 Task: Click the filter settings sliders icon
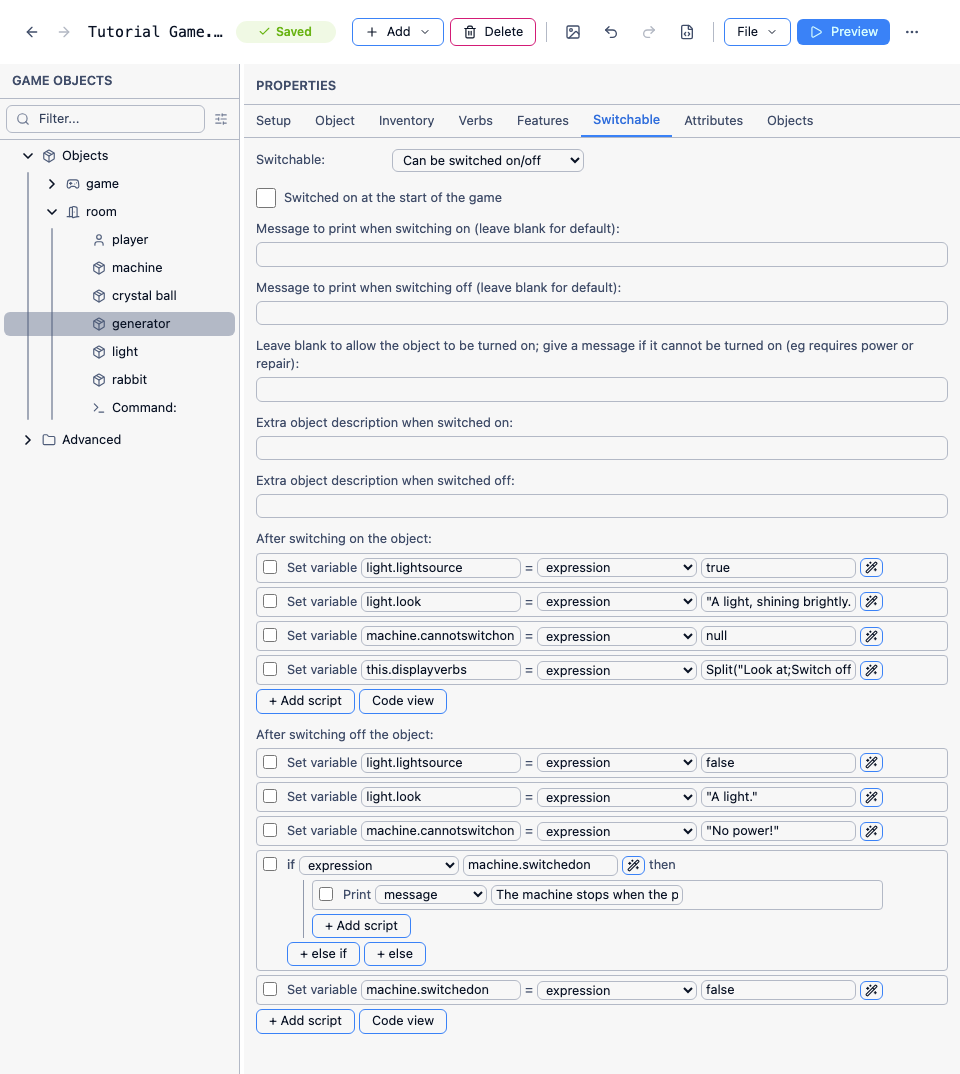point(221,119)
